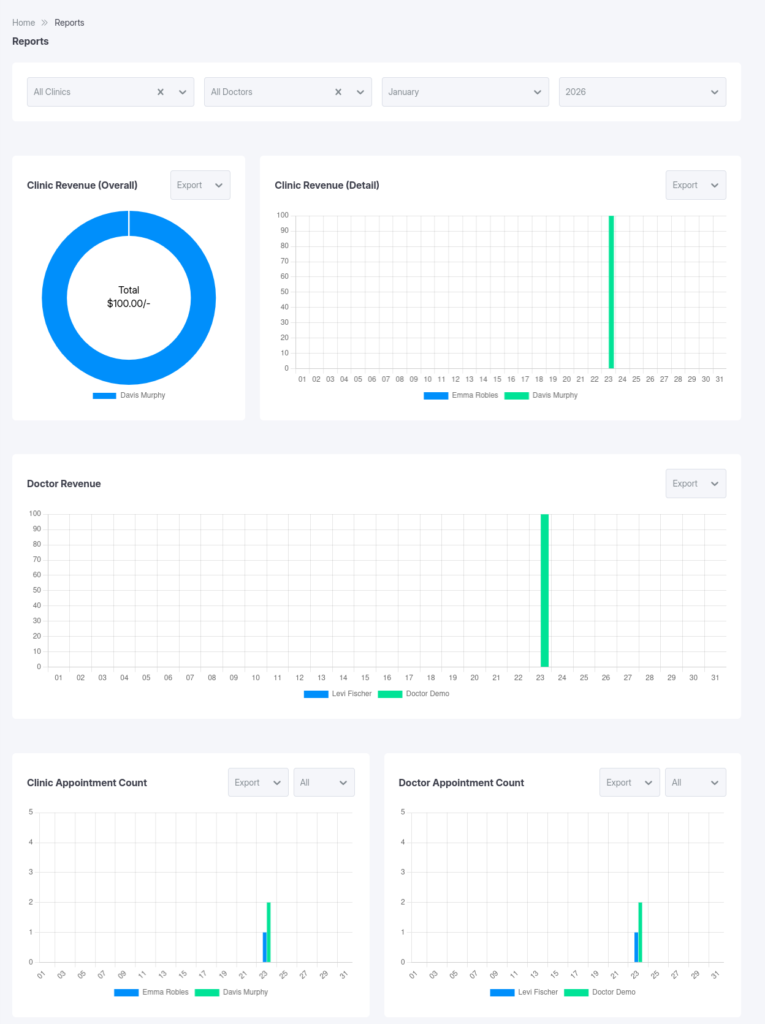
Task: Open the All filter in Doctor Appointment Count
Action: (695, 783)
